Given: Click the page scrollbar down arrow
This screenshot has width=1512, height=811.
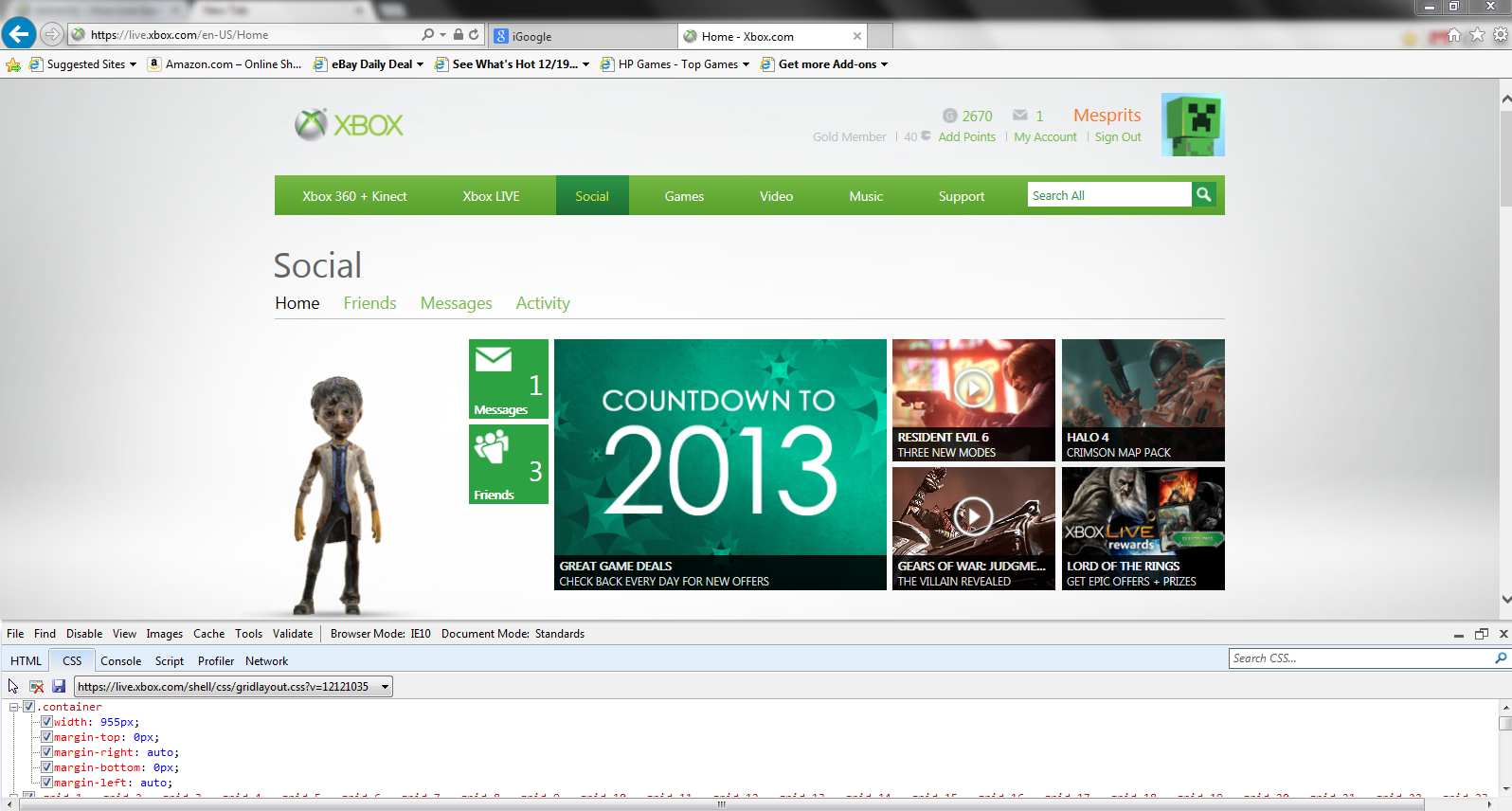Looking at the screenshot, I should pyautogui.click(x=1505, y=600).
